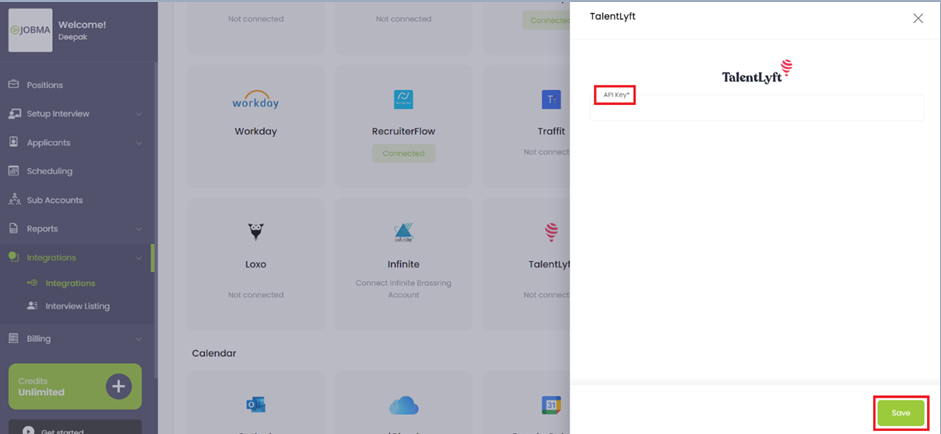Click the Google Calendar icon
This screenshot has width=941, height=434.
click(551, 405)
